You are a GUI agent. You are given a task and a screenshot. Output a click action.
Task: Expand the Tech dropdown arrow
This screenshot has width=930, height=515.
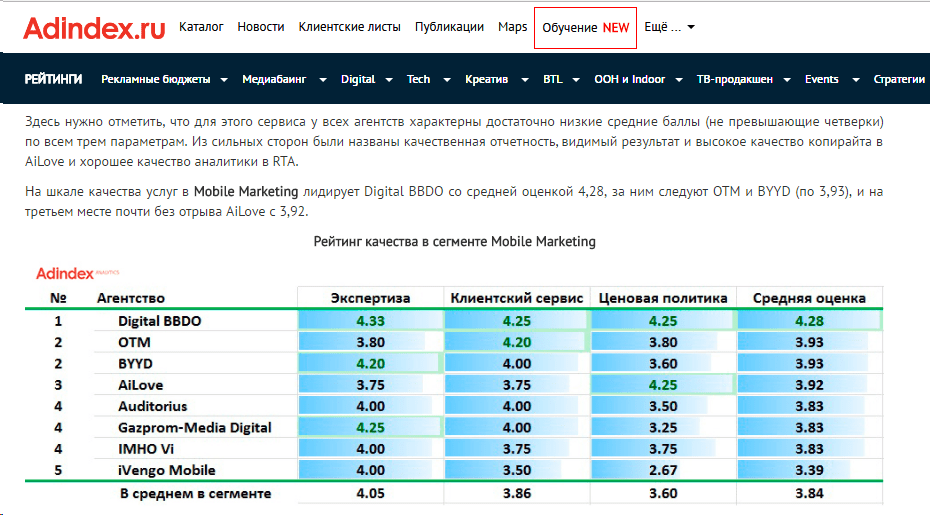point(447,80)
